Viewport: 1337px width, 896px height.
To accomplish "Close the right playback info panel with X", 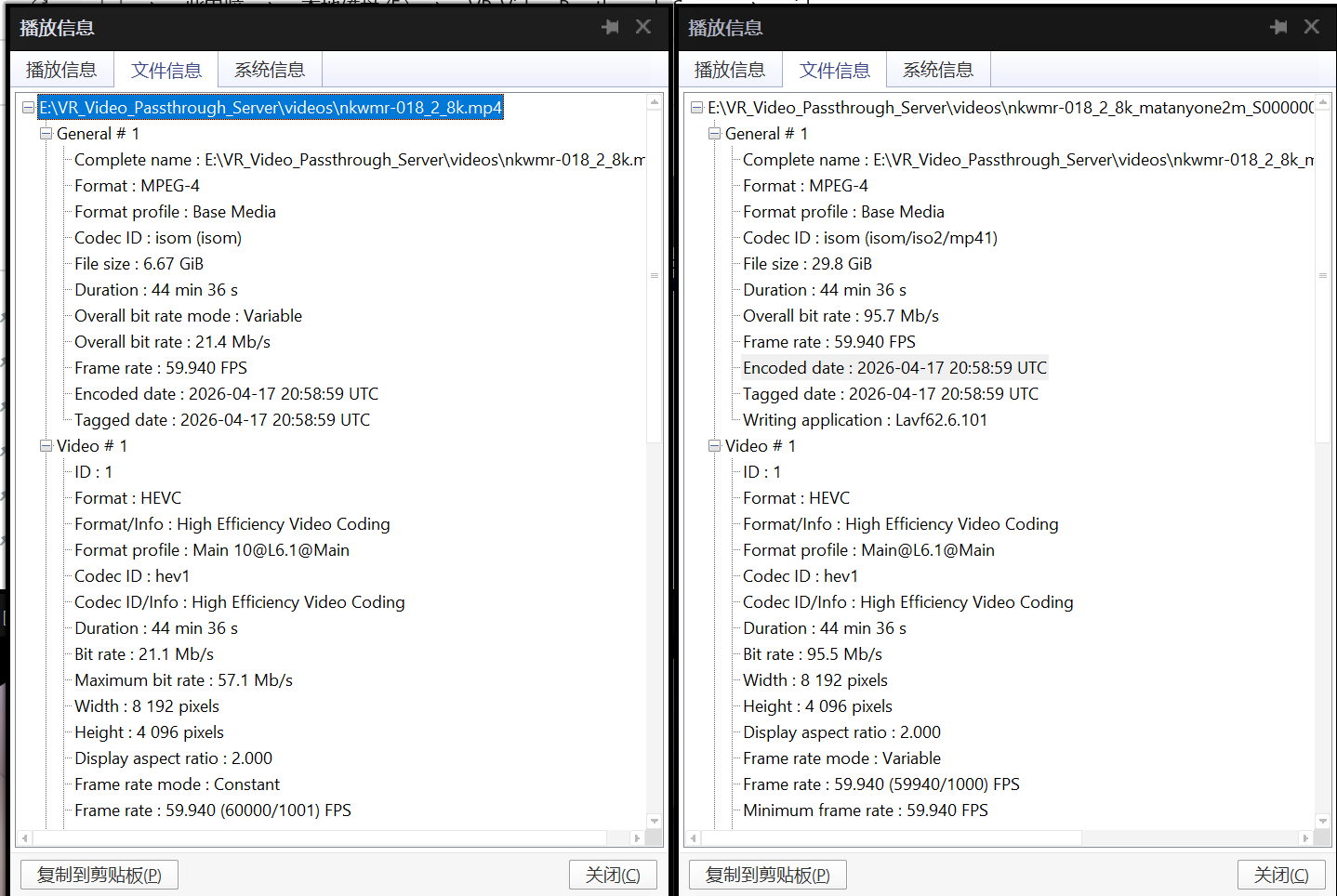I will pos(1311,27).
